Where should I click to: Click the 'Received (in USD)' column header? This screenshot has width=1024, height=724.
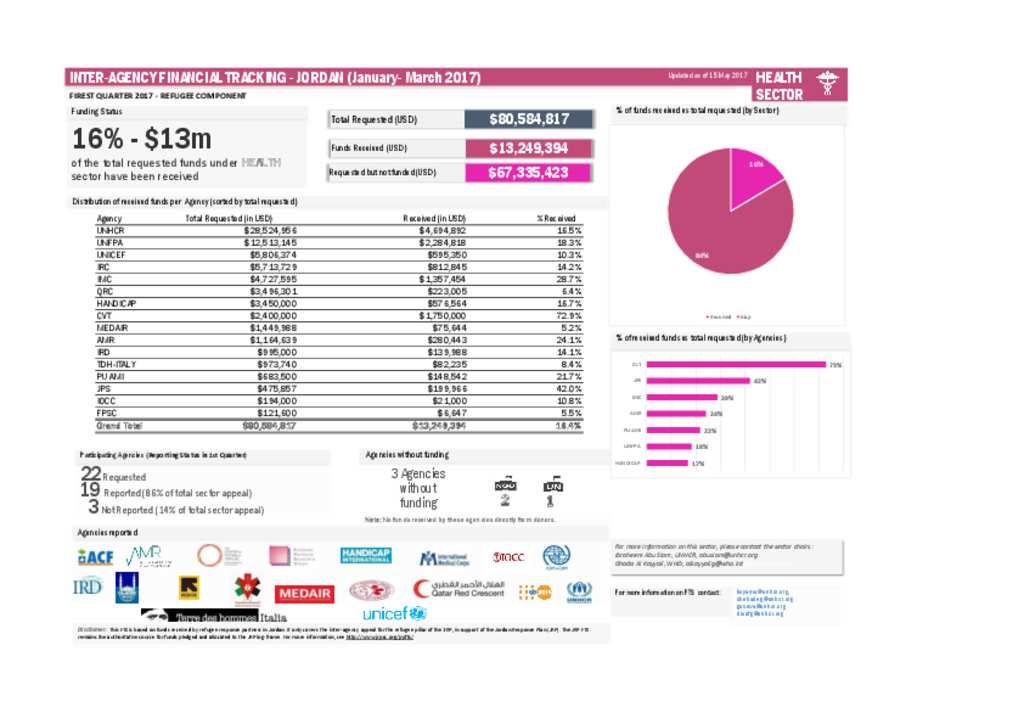pyautogui.click(x=434, y=219)
